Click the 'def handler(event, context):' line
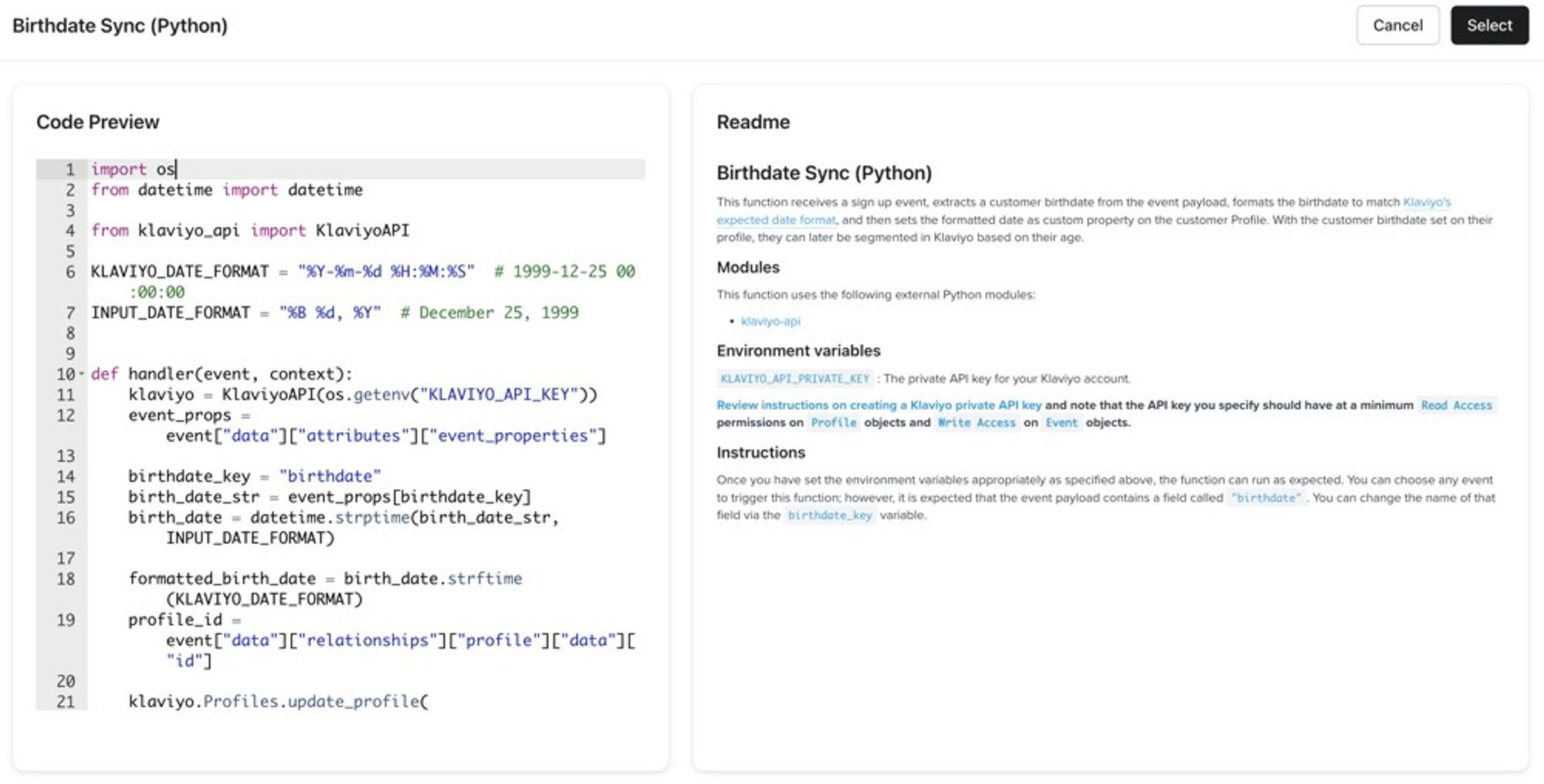 coord(222,373)
